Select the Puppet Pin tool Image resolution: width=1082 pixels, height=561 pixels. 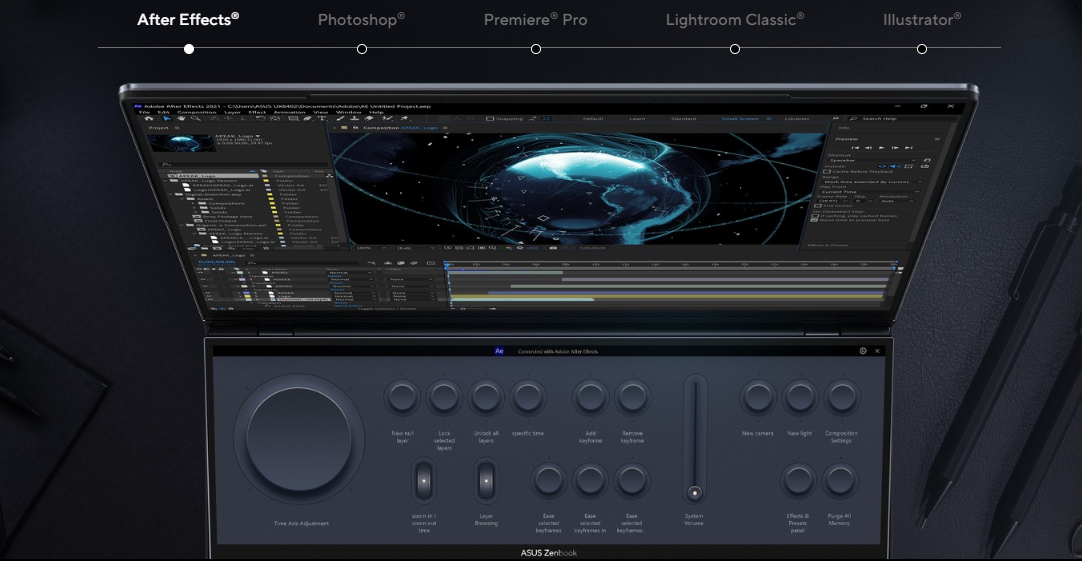pyautogui.click(x=405, y=119)
